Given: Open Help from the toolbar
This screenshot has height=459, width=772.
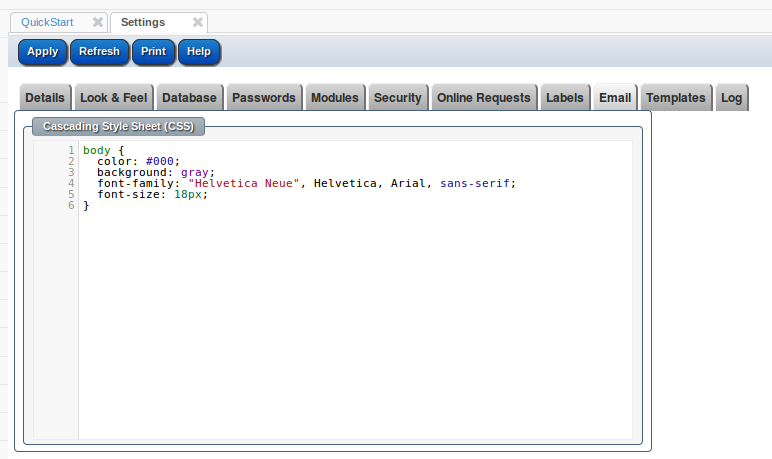Looking at the screenshot, I should 199,52.
